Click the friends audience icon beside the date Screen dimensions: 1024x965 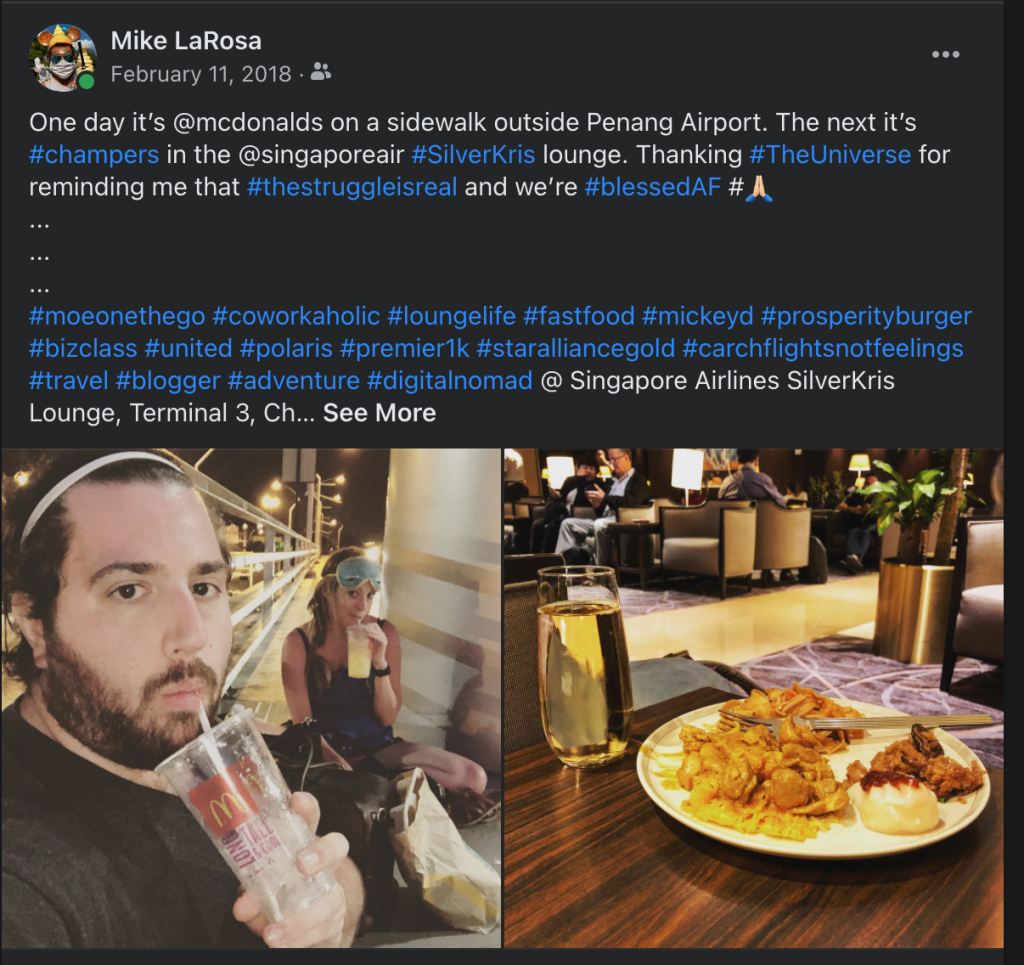click(x=320, y=72)
